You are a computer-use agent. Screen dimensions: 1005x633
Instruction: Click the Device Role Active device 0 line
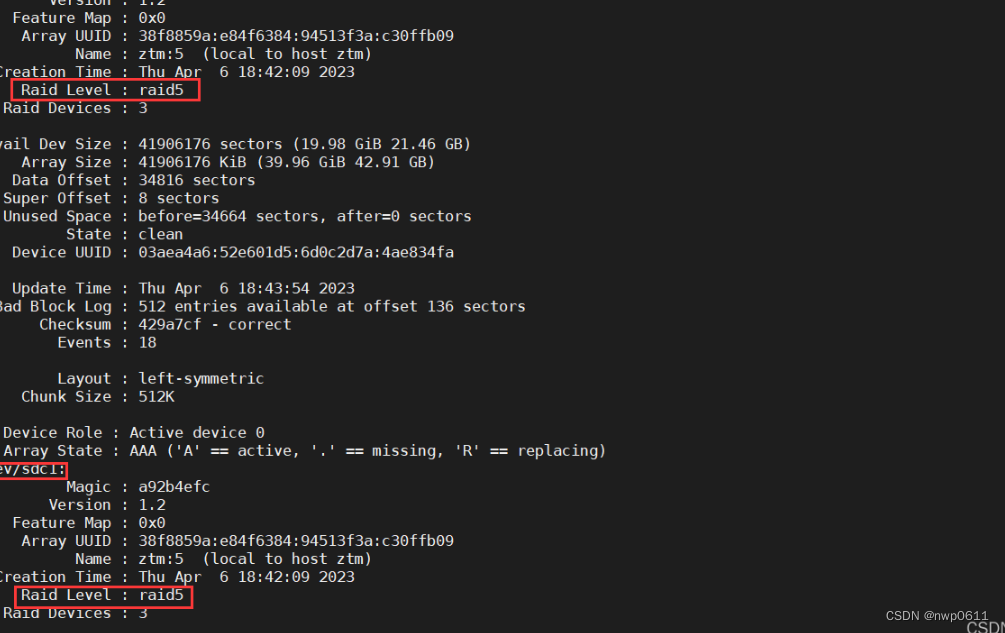tap(133, 433)
